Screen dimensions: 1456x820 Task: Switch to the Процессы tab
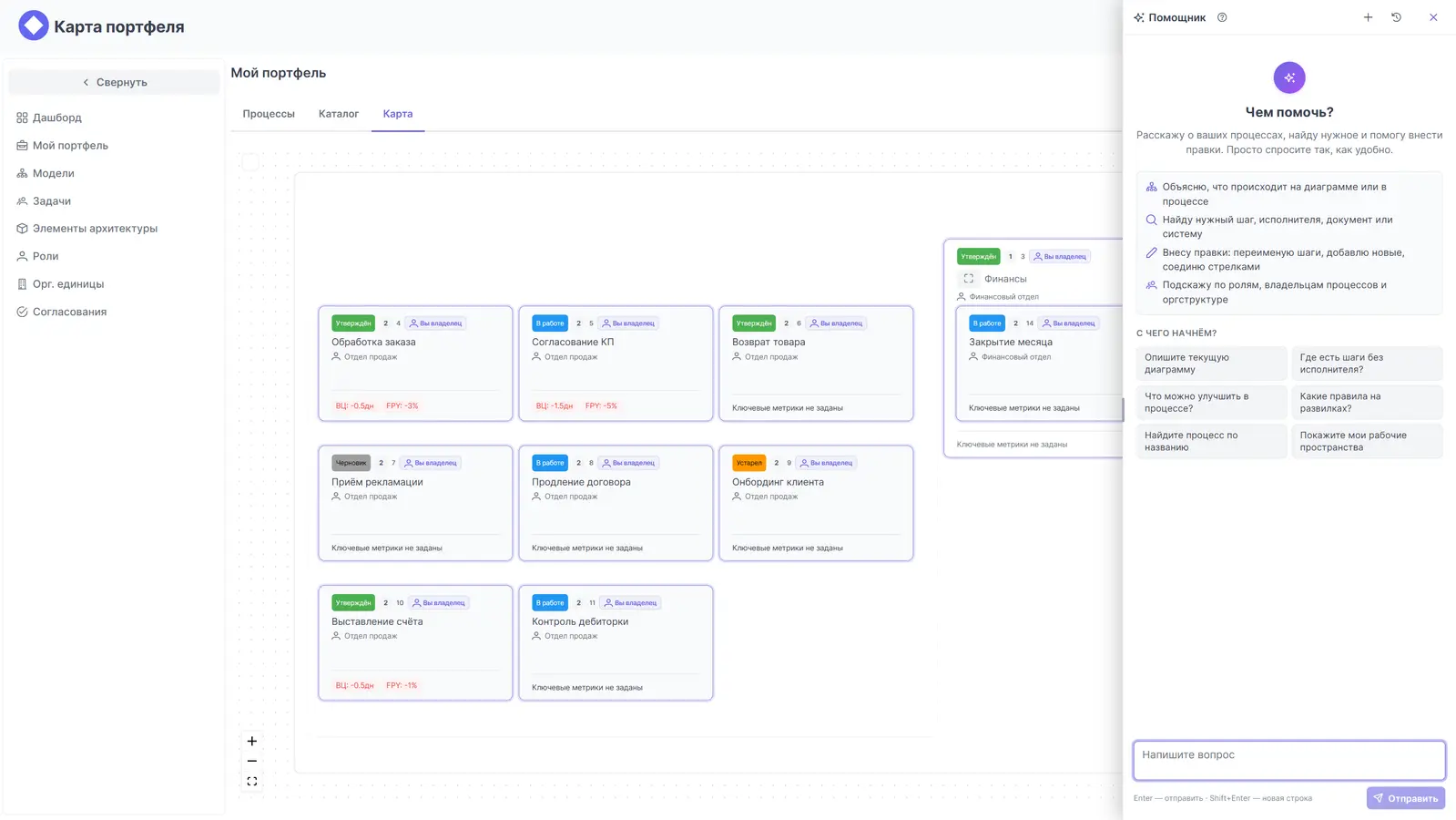click(269, 114)
